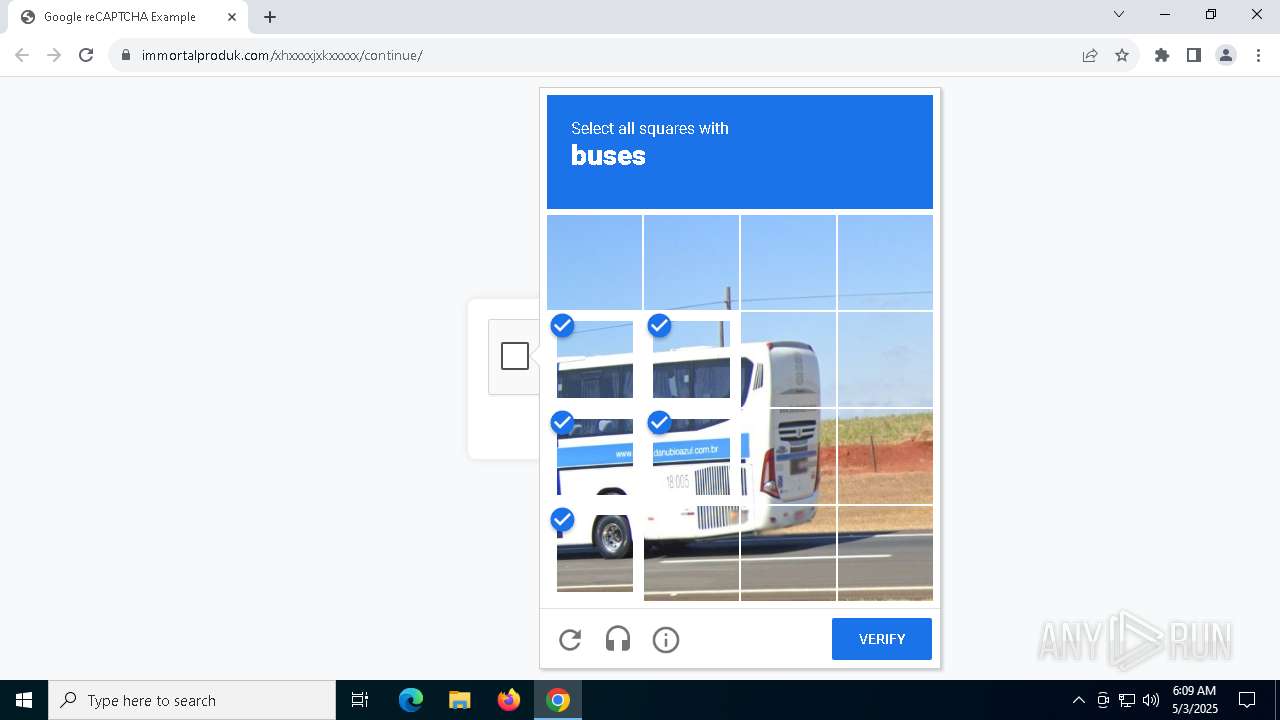The width and height of the screenshot is (1280, 720).
Task: Deselect the checked tile with blue stripe 'www'
Action: (x=595, y=456)
